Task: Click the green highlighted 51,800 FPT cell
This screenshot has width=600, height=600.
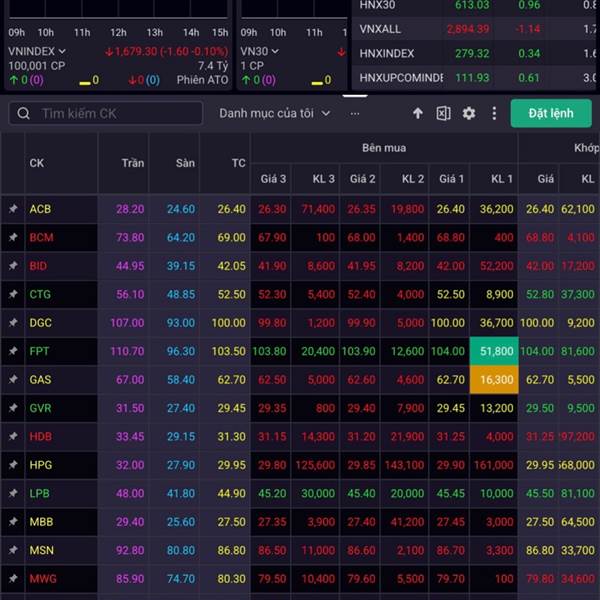Action: pos(494,351)
